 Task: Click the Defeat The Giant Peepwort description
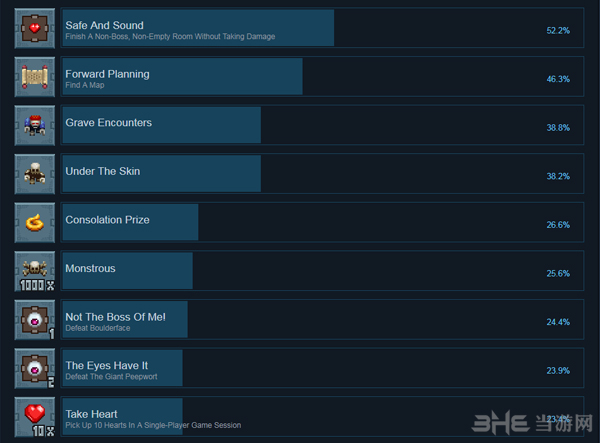[x=111, y=377]
